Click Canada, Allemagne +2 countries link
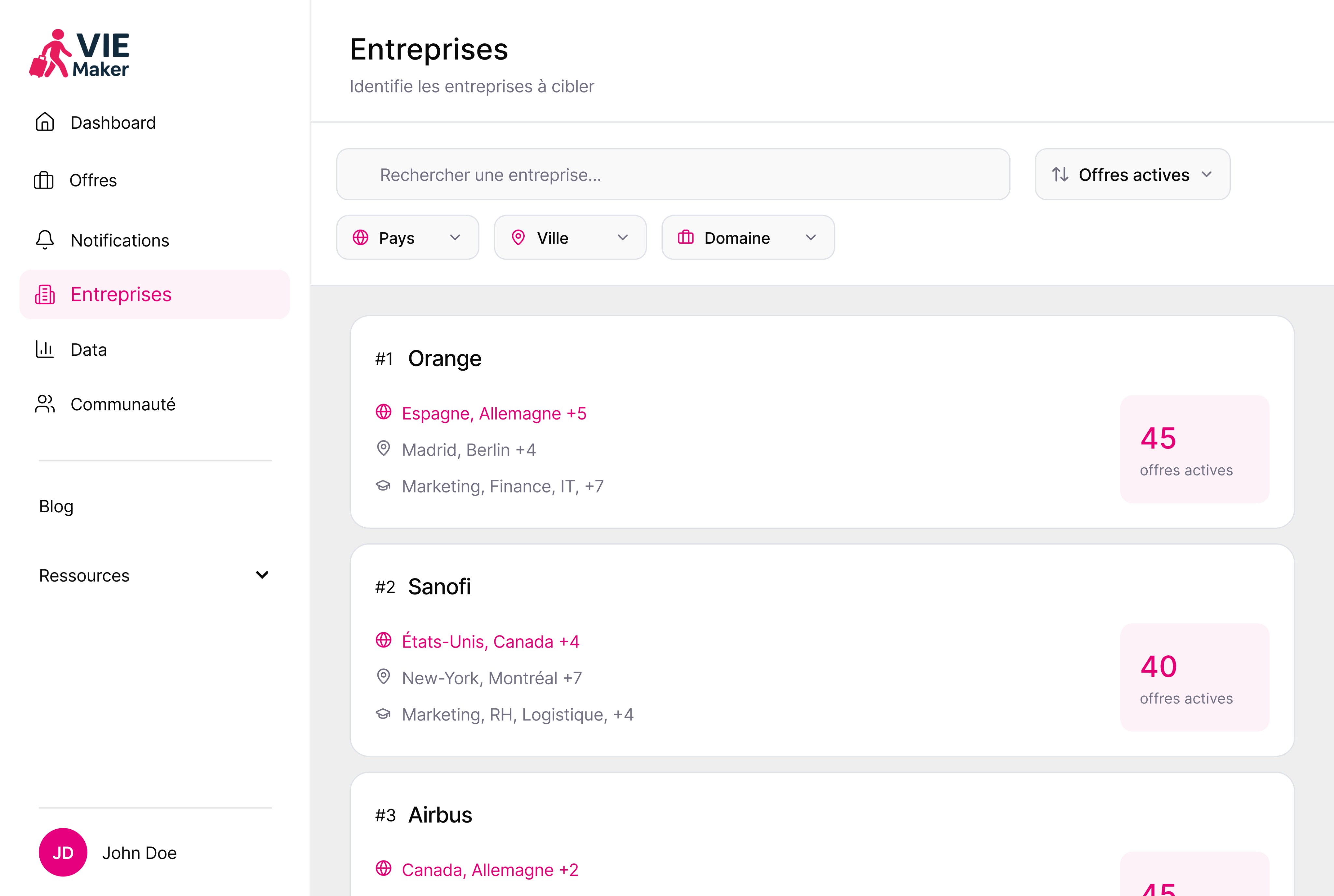The image size is (1334, 896). tap(490, 870)
